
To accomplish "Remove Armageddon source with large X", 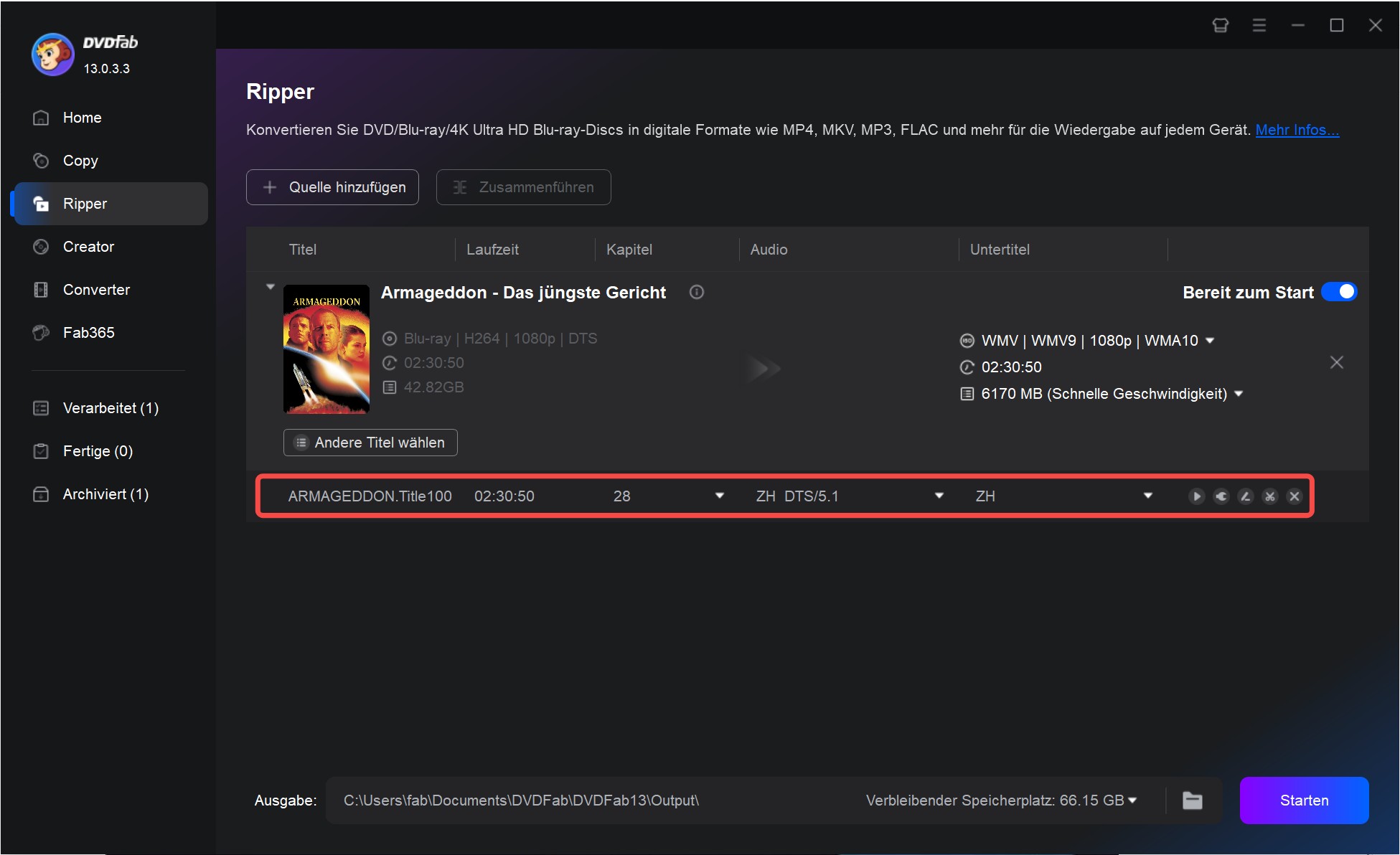I will tap(1336, 363).
